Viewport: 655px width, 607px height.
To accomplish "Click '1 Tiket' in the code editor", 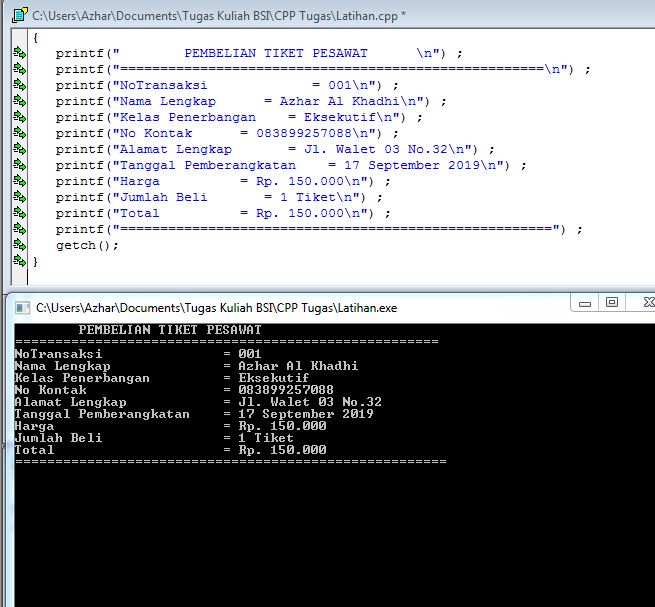I will pos(307,197).
